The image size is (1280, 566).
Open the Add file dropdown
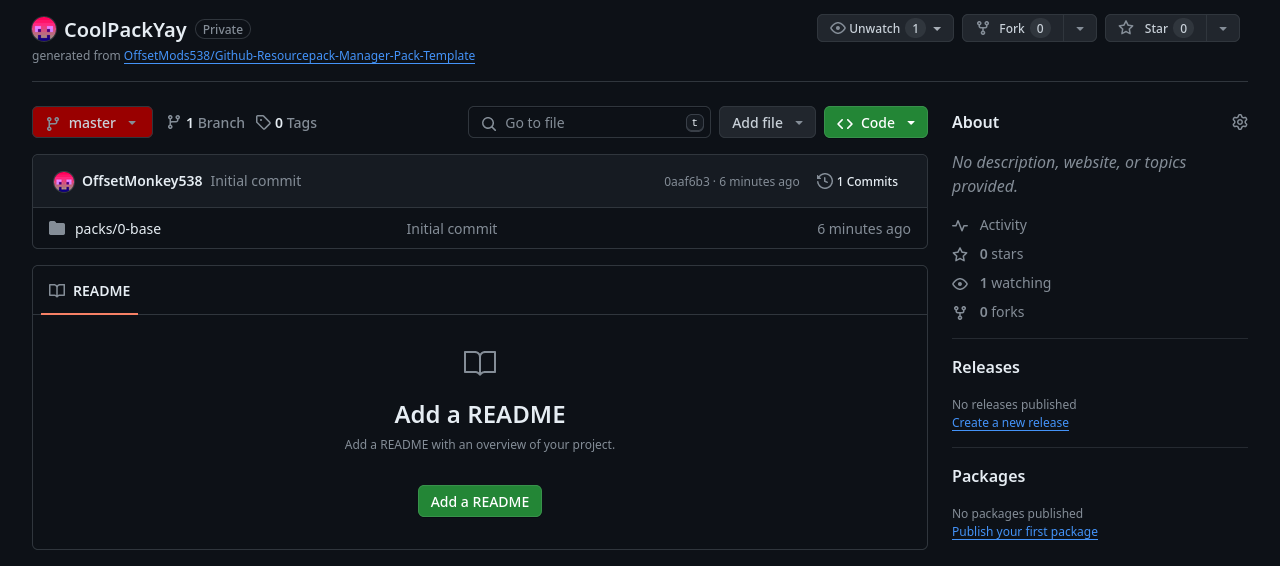(x=767, y=122)
